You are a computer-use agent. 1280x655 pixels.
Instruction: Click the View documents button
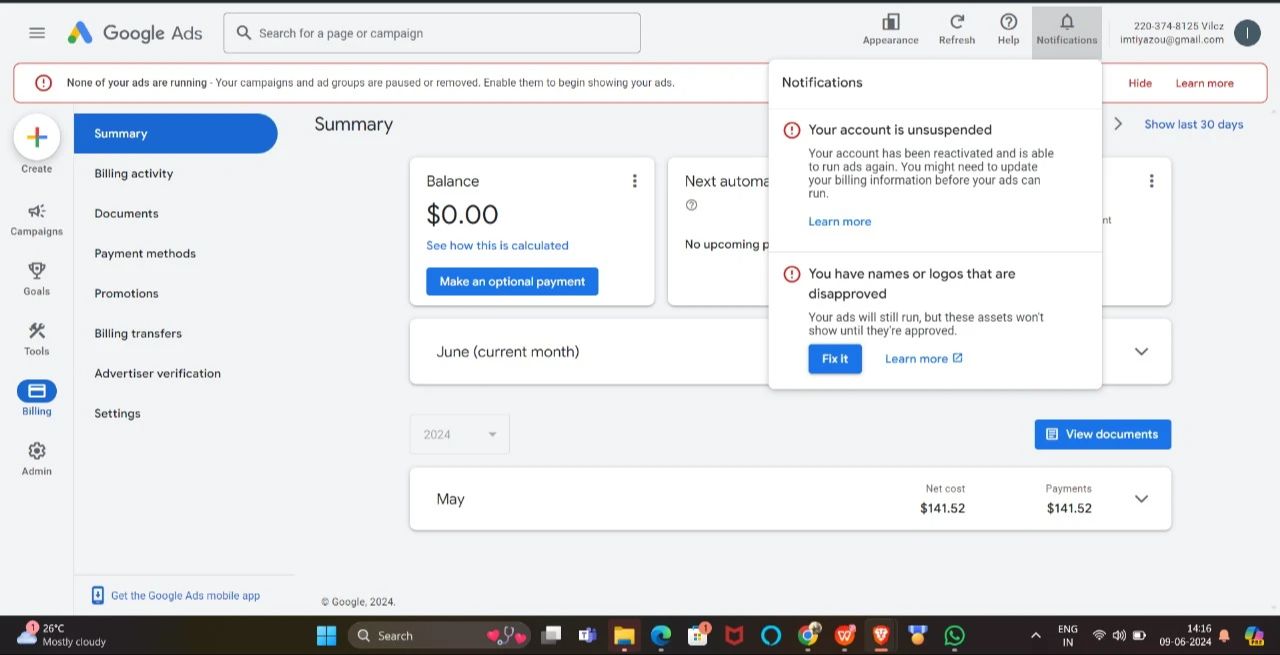coord(1102,434)
